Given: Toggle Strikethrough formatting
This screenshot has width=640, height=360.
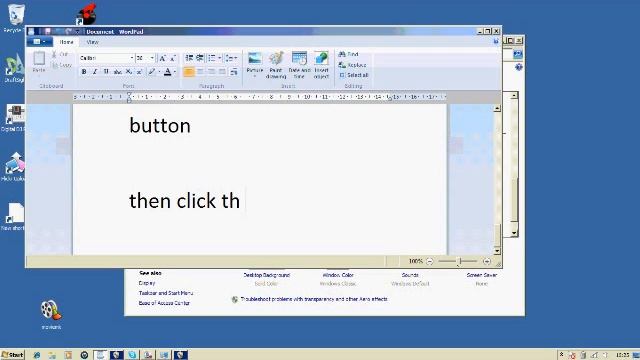Looking at the screenshot, I should [x=118, y=72].
